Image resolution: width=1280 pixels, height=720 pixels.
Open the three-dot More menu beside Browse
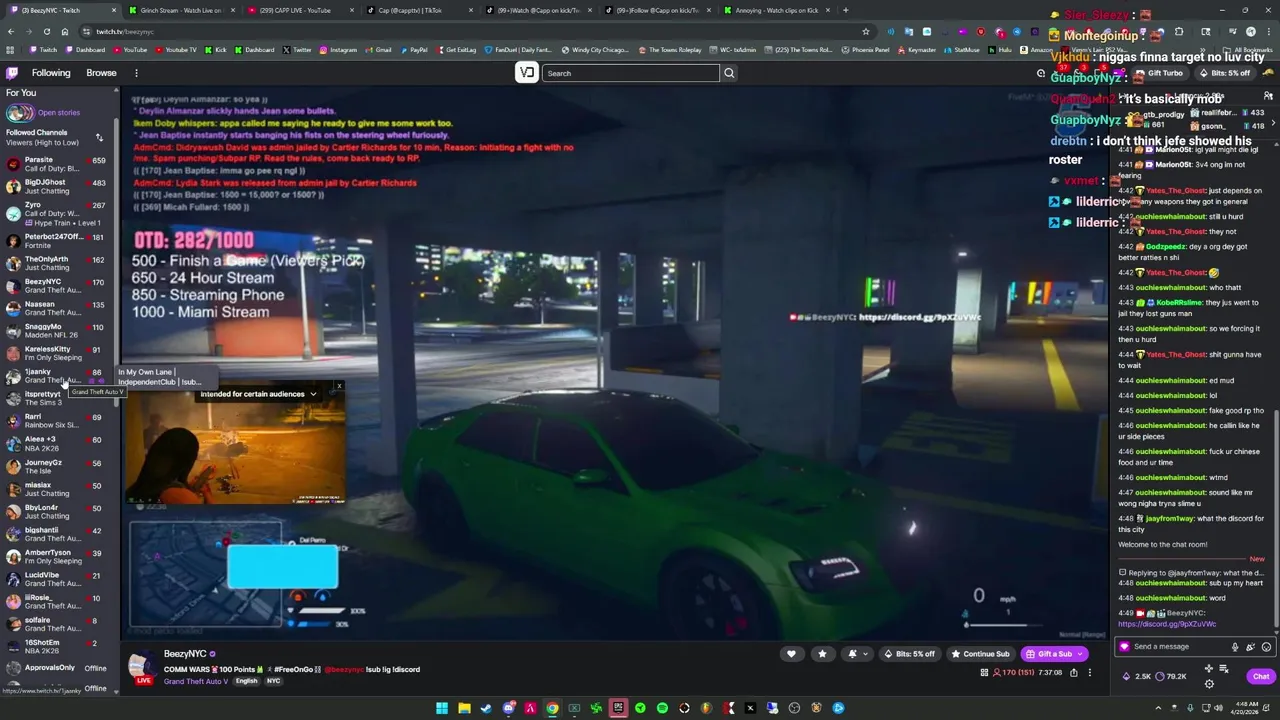click(x=136, y=73)
